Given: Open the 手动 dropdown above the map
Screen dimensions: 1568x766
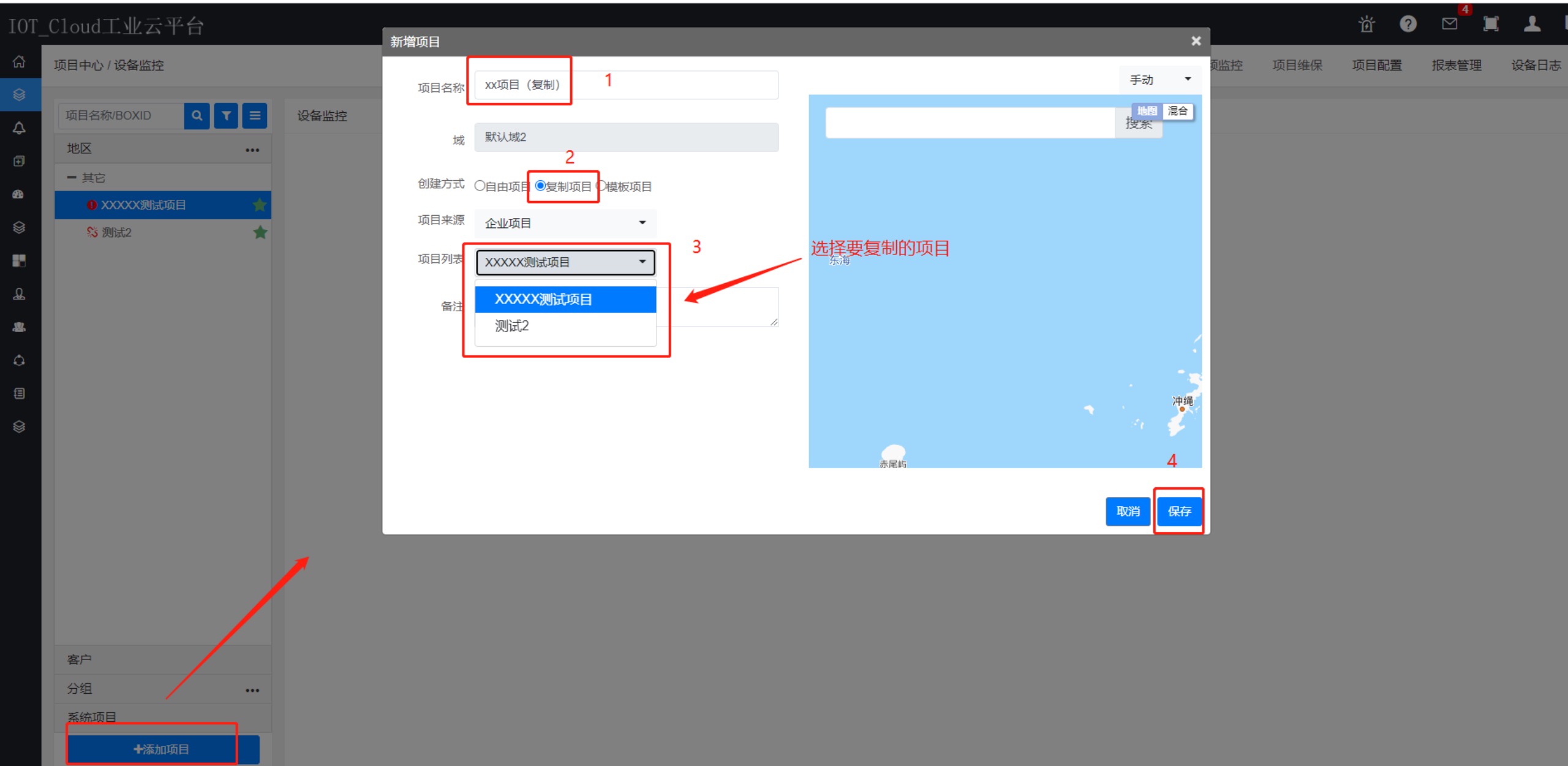Looking at the screenshot, I should [x=1159, y=80].
